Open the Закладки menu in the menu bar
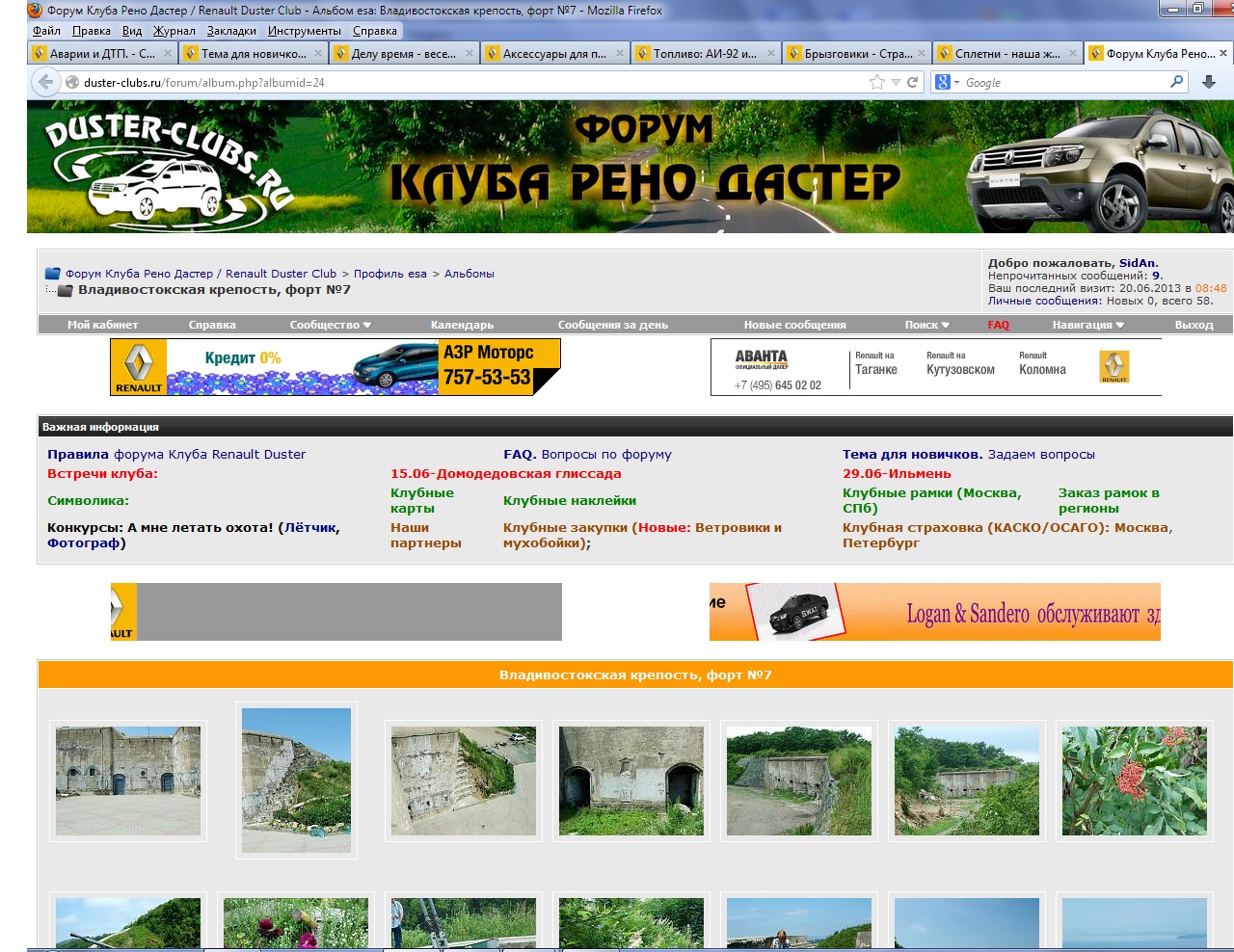The height and width of the screenshot is (952, 1234). coord(231,31)
